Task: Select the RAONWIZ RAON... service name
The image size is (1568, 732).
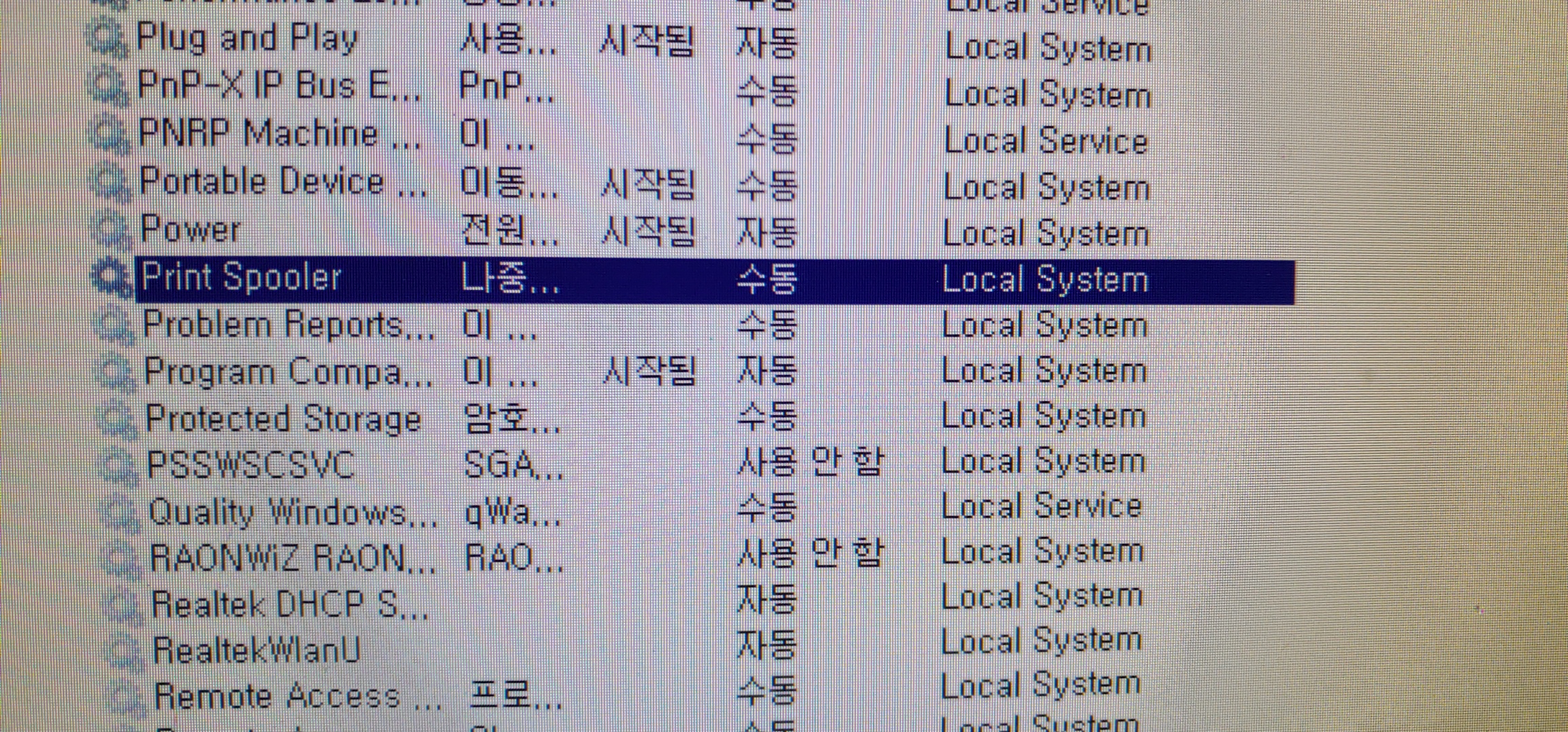Action: coord(293,558)
